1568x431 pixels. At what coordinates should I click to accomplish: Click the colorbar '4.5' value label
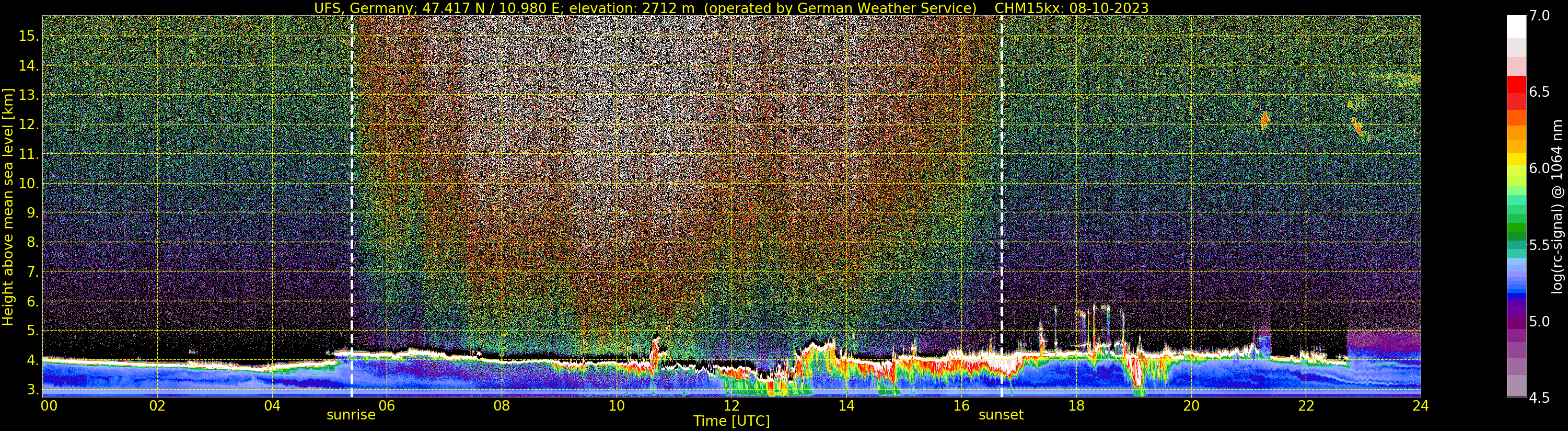tap(1539, 398)
